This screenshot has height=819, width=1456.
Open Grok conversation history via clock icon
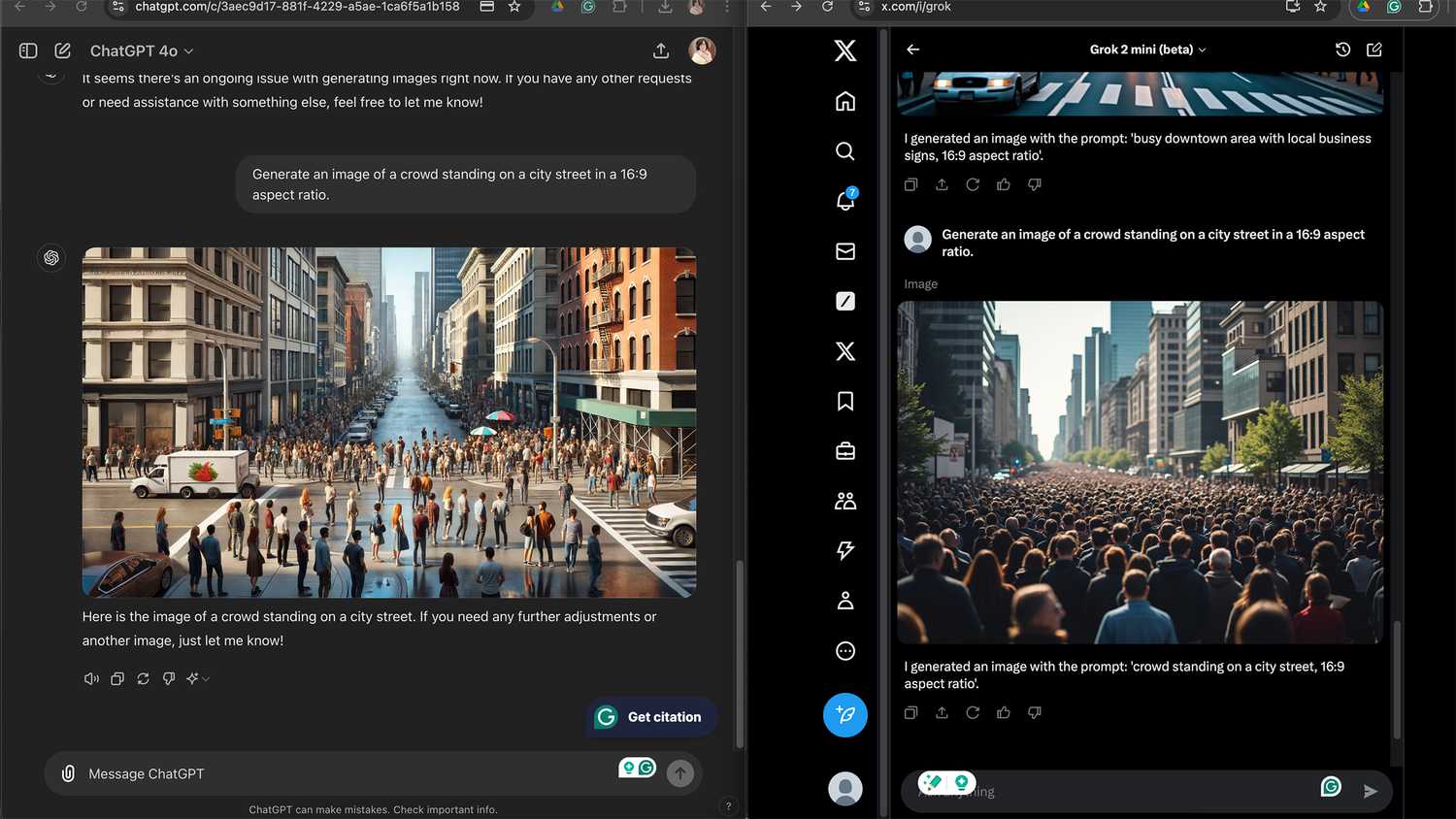pyautogui.click(x=1342, y=49)
